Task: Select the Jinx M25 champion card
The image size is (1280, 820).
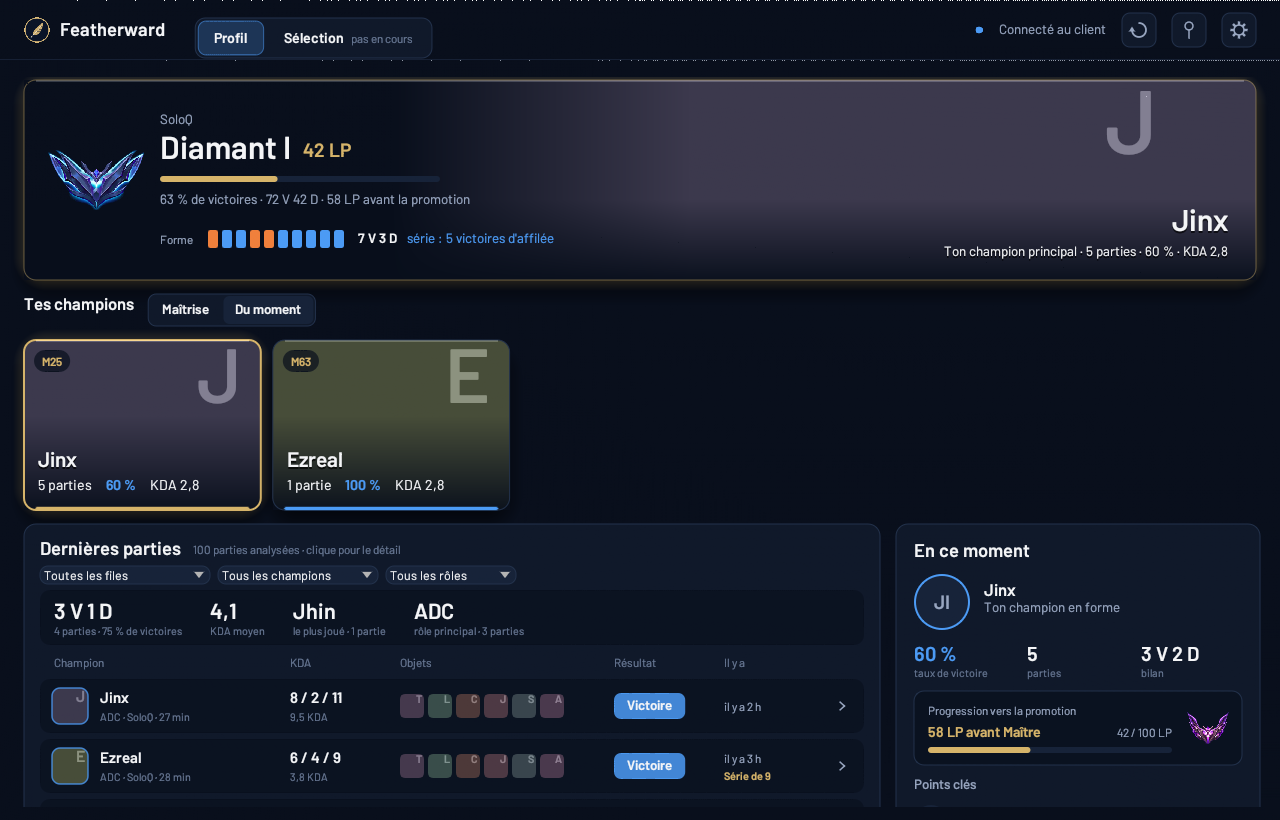Action: click(142, 425)
